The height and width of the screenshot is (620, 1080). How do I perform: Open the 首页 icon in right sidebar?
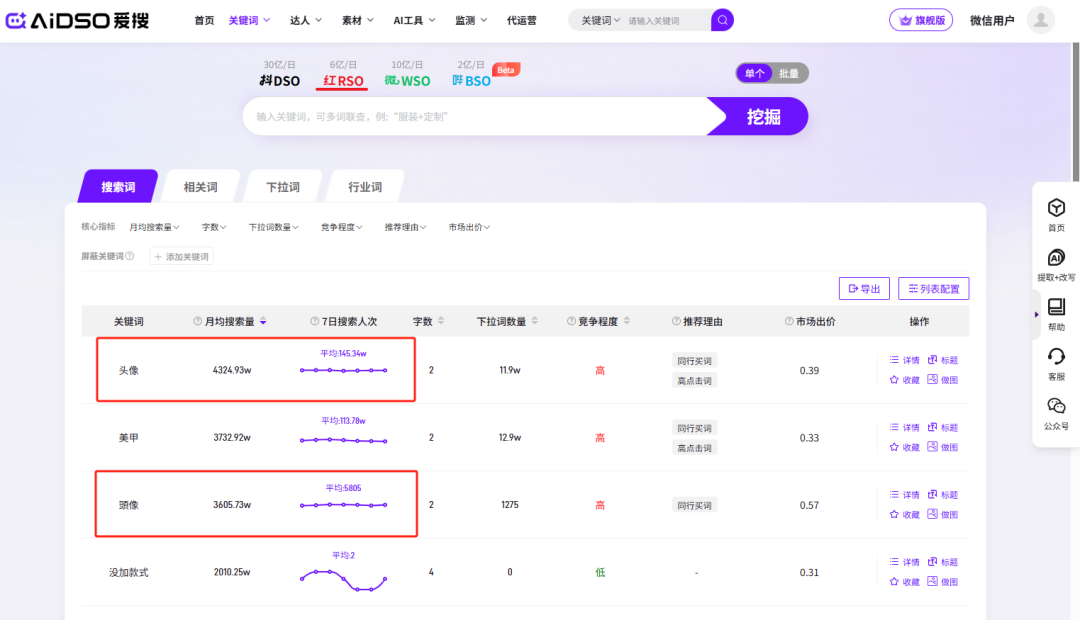(x=1056, y=208)
